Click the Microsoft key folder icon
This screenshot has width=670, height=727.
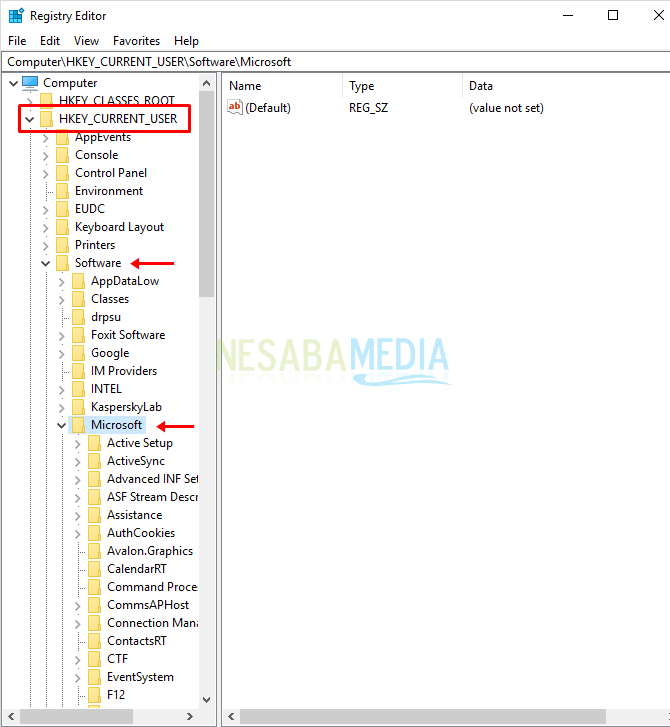78,425
